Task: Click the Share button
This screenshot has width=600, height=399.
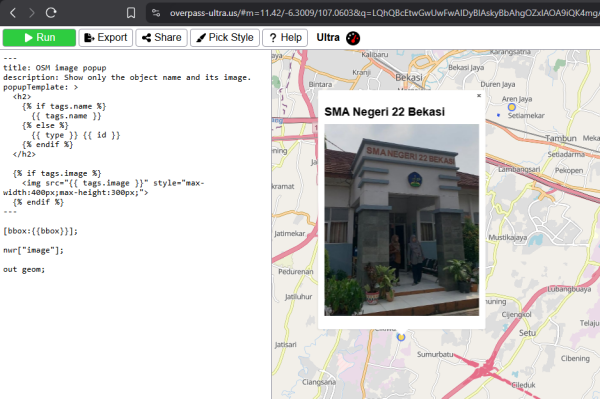Action: coord(161,37)
